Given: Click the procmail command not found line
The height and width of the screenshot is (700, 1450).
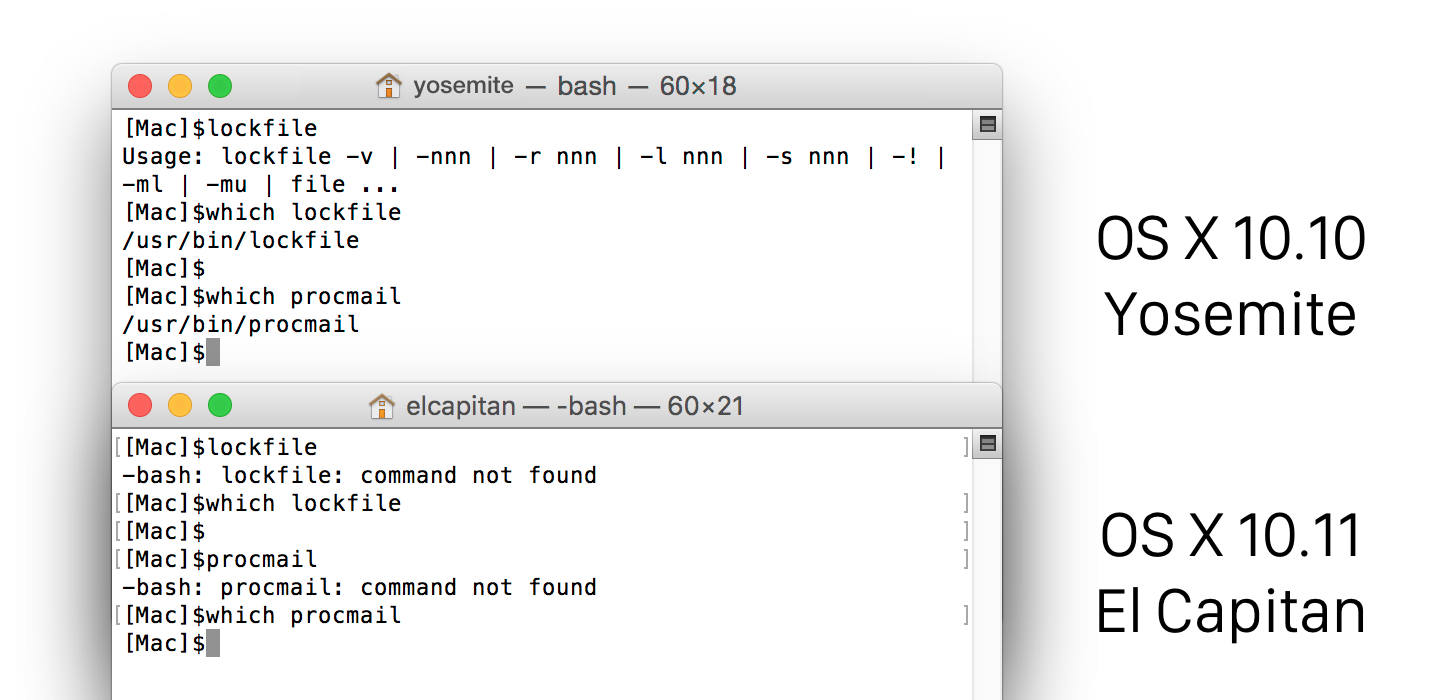Looking at the screenshot, I should 359,587.
